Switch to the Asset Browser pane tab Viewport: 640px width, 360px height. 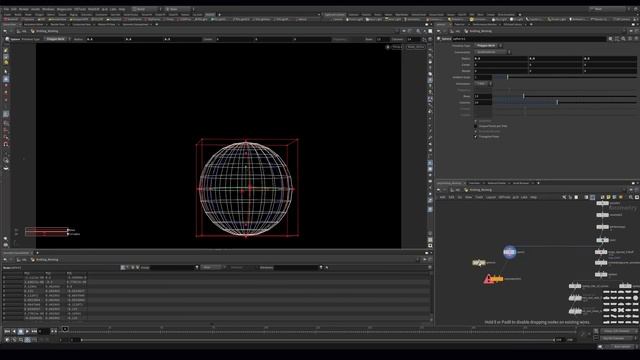coord(521,183)
